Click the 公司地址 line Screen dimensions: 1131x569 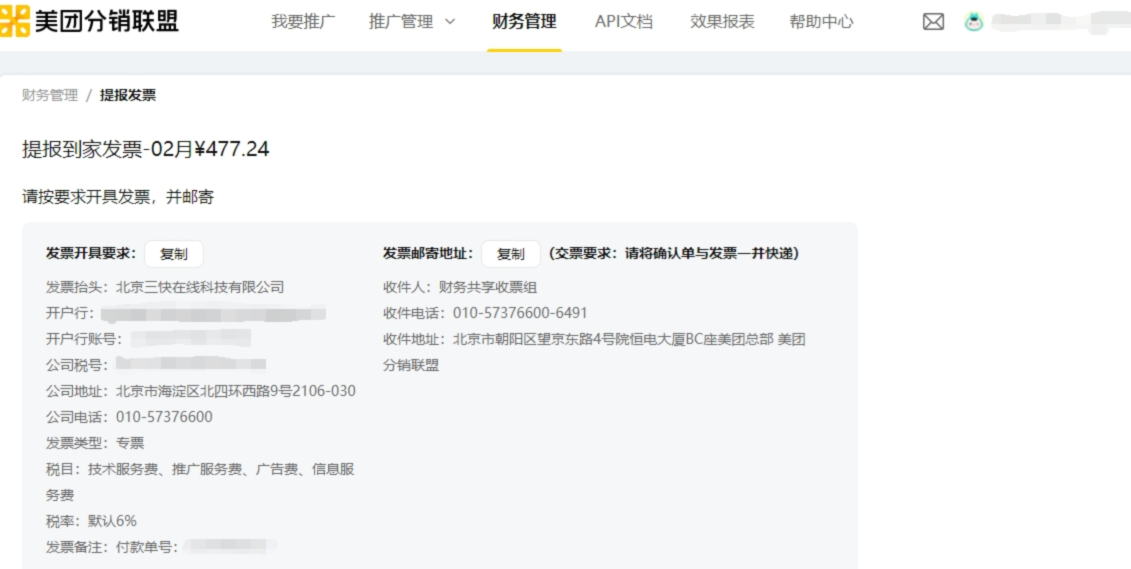(201, 391)
